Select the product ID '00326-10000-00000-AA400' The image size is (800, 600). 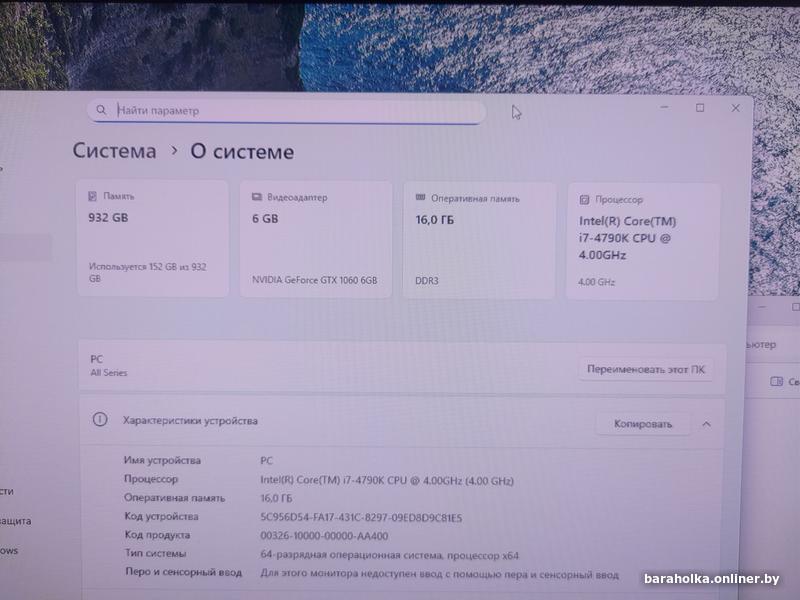324,536
